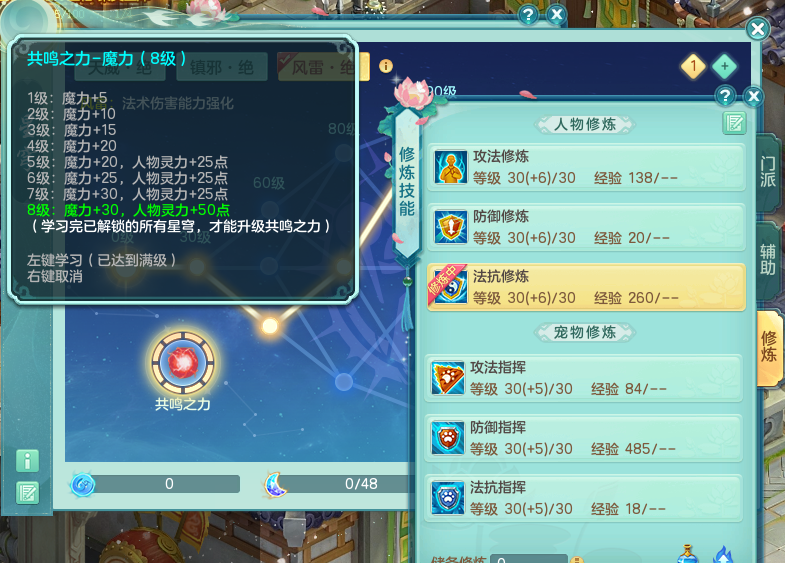Click the 共鸣之力 resonance orb icon

(x=183, y=363)
